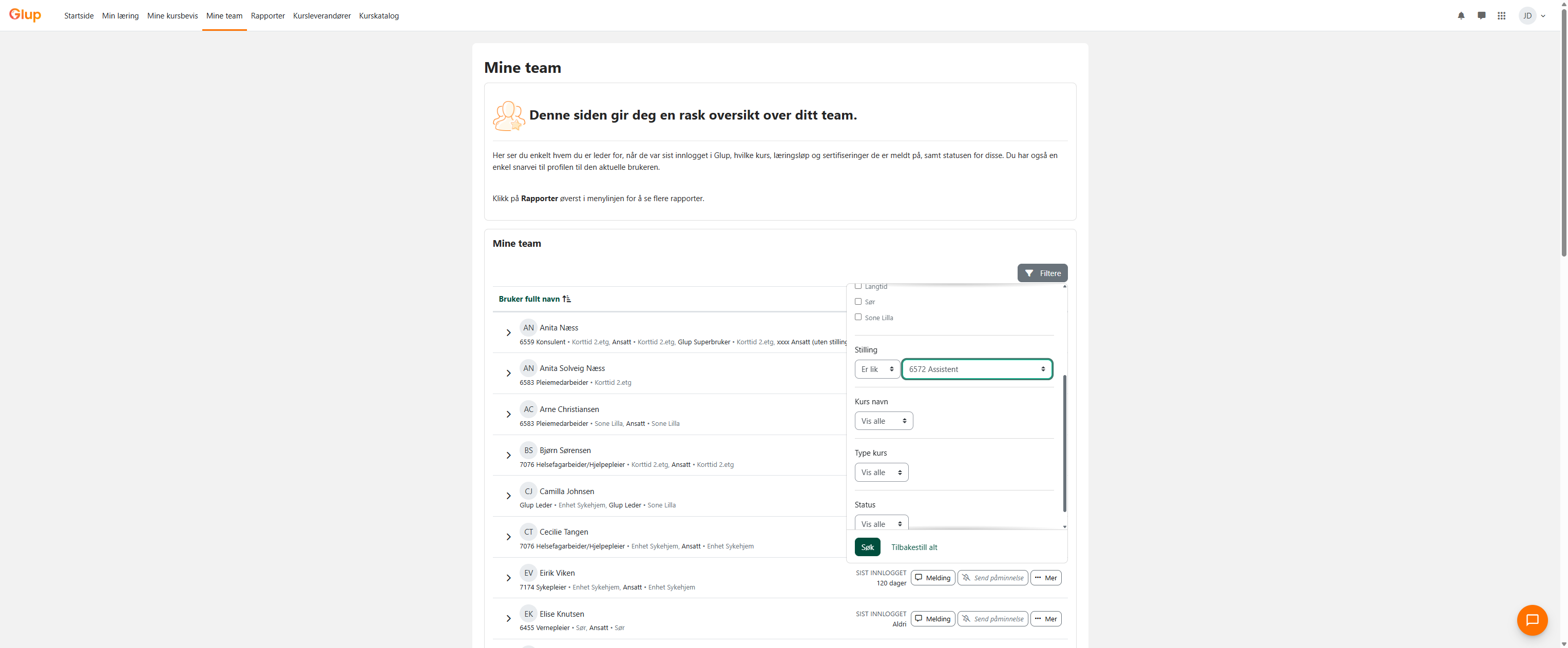Click the AN avatar for Anita Næss
This screenshot has height=648, width=1568.
pyautogui.click(x=528, y=327)
